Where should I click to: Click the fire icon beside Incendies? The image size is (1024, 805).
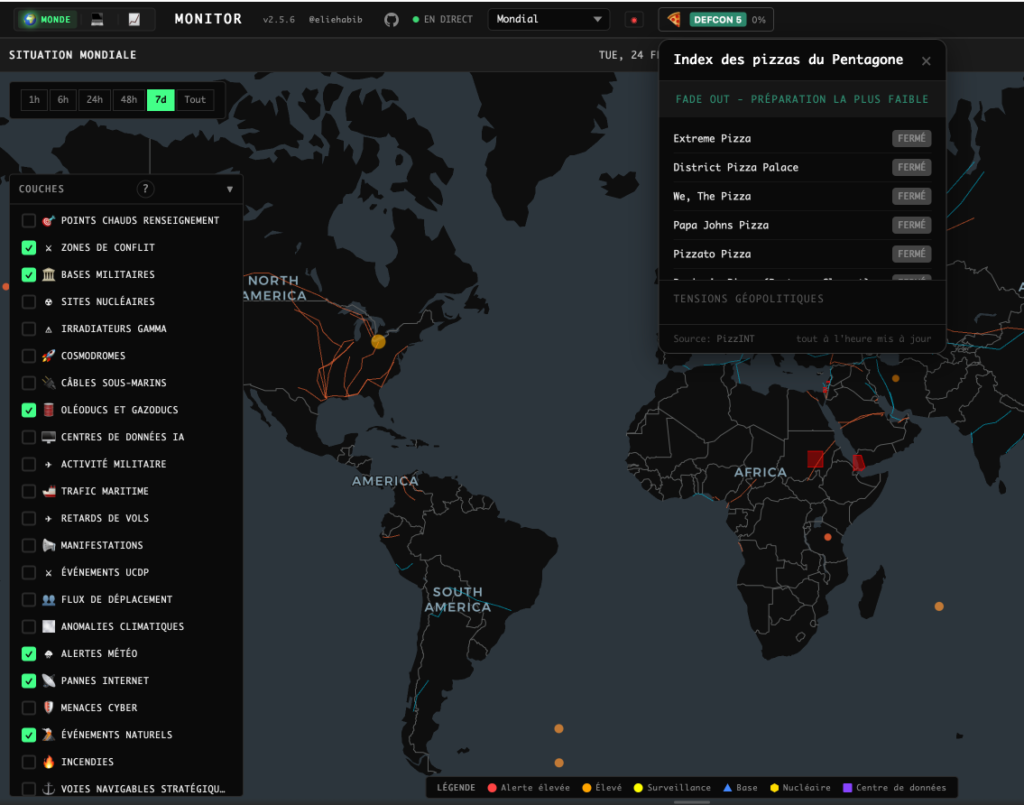[x=48, y=762]
